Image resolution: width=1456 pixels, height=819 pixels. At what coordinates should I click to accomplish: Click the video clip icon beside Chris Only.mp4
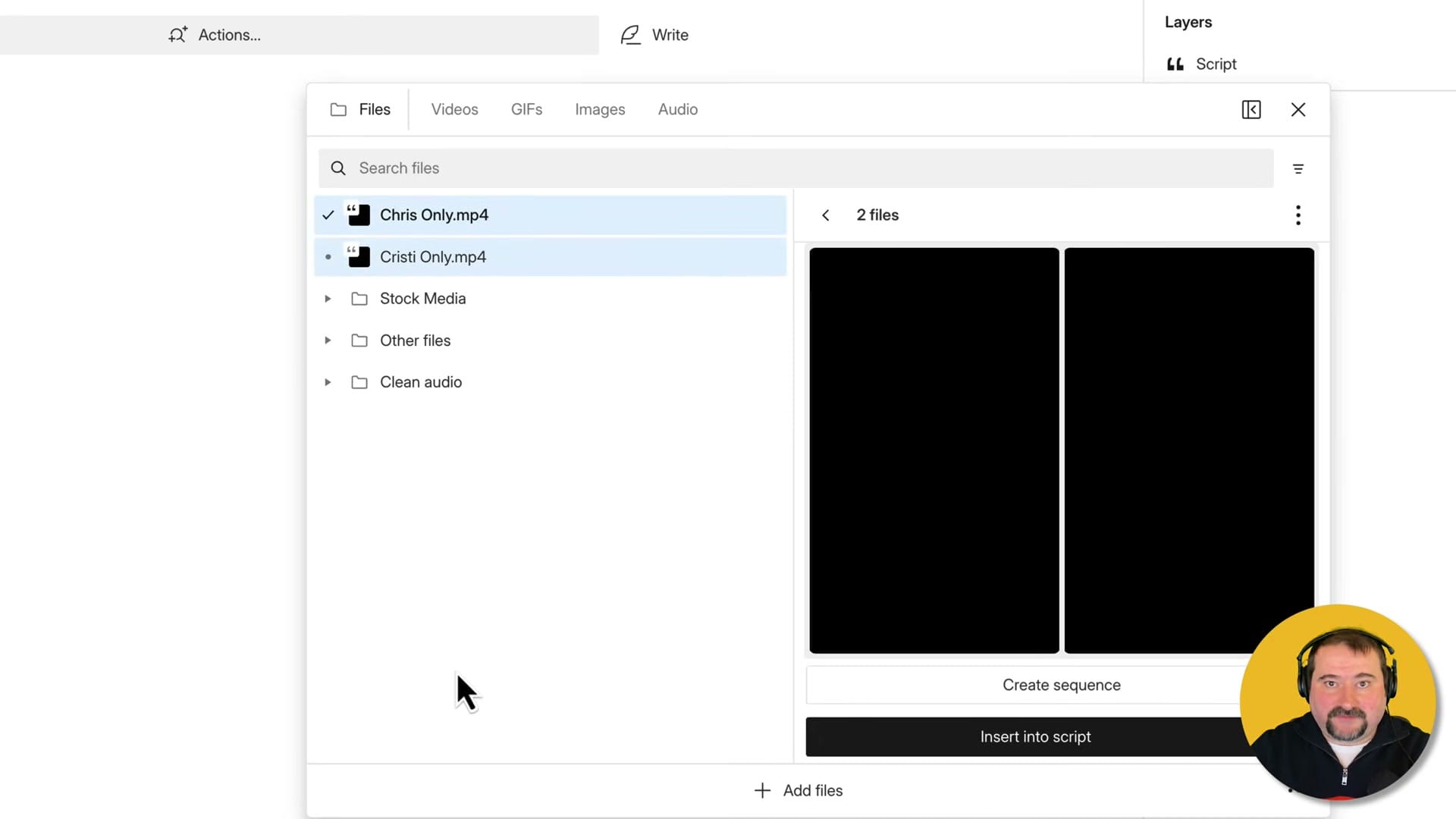(359, 215)
